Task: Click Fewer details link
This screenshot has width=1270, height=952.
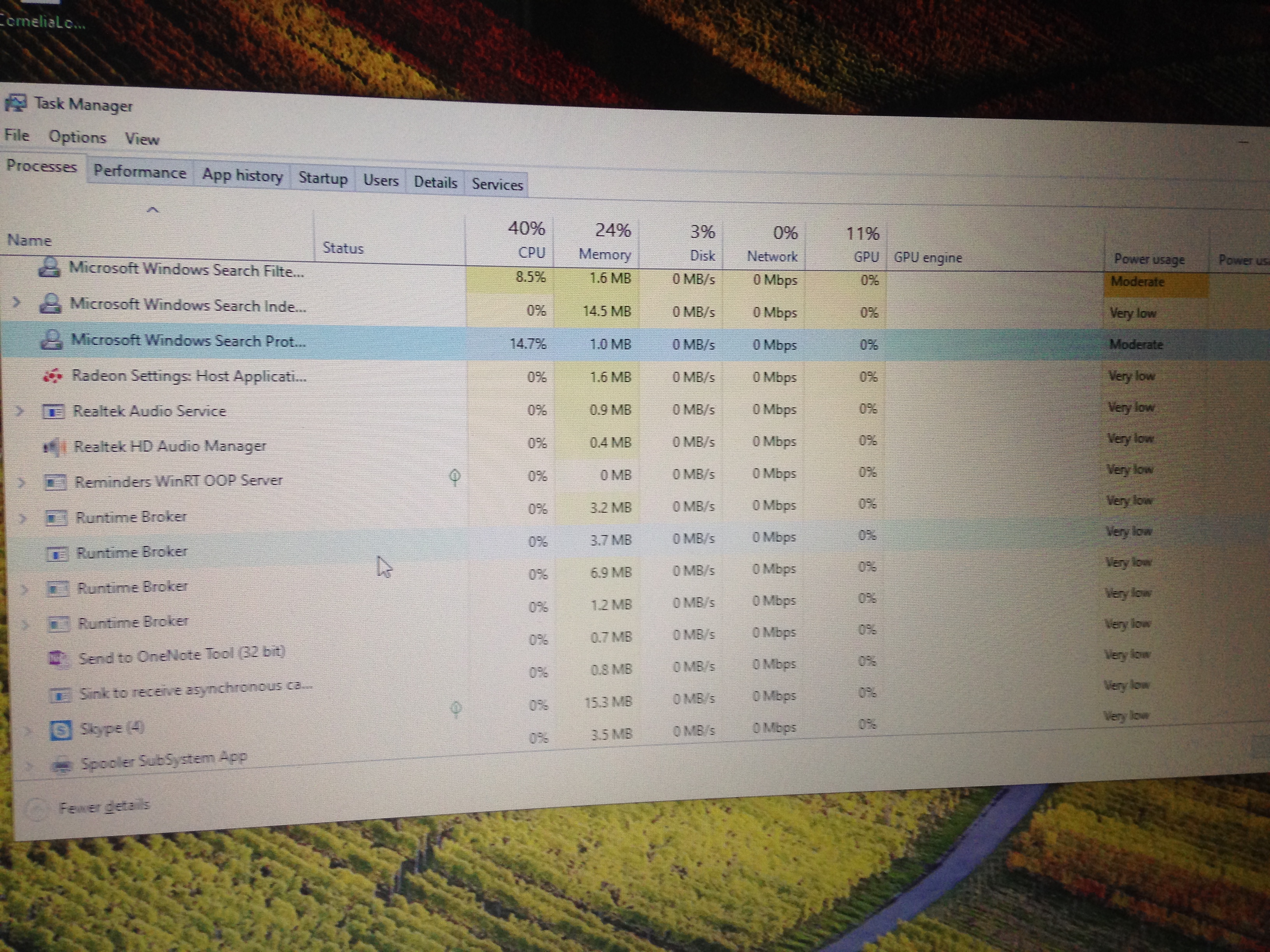Action: pos(104,806)
